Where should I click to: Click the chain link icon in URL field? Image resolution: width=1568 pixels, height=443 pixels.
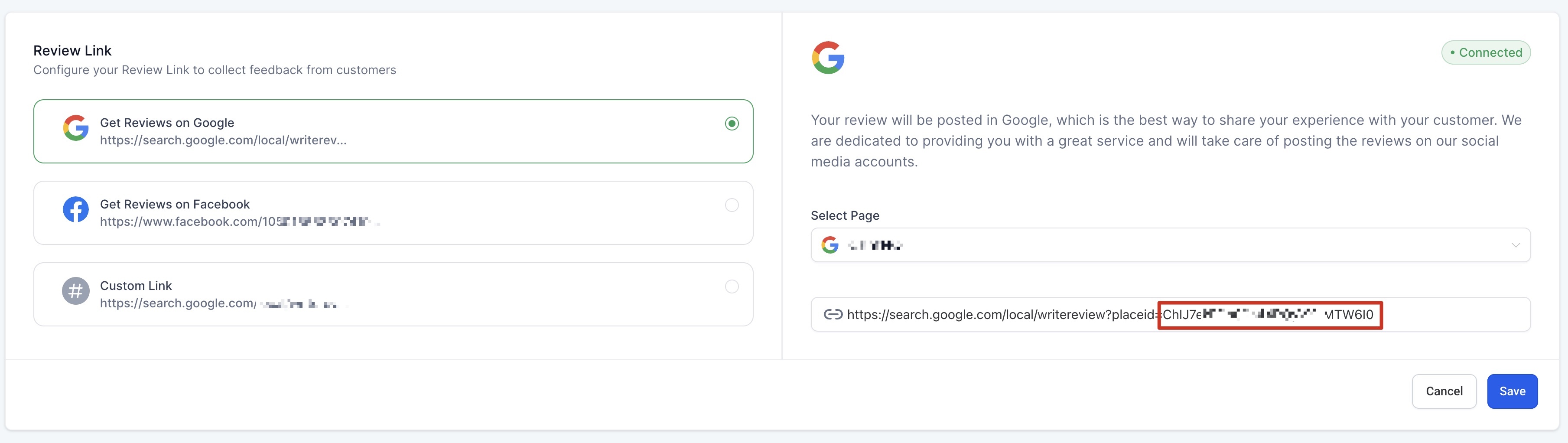click(833, 315)
